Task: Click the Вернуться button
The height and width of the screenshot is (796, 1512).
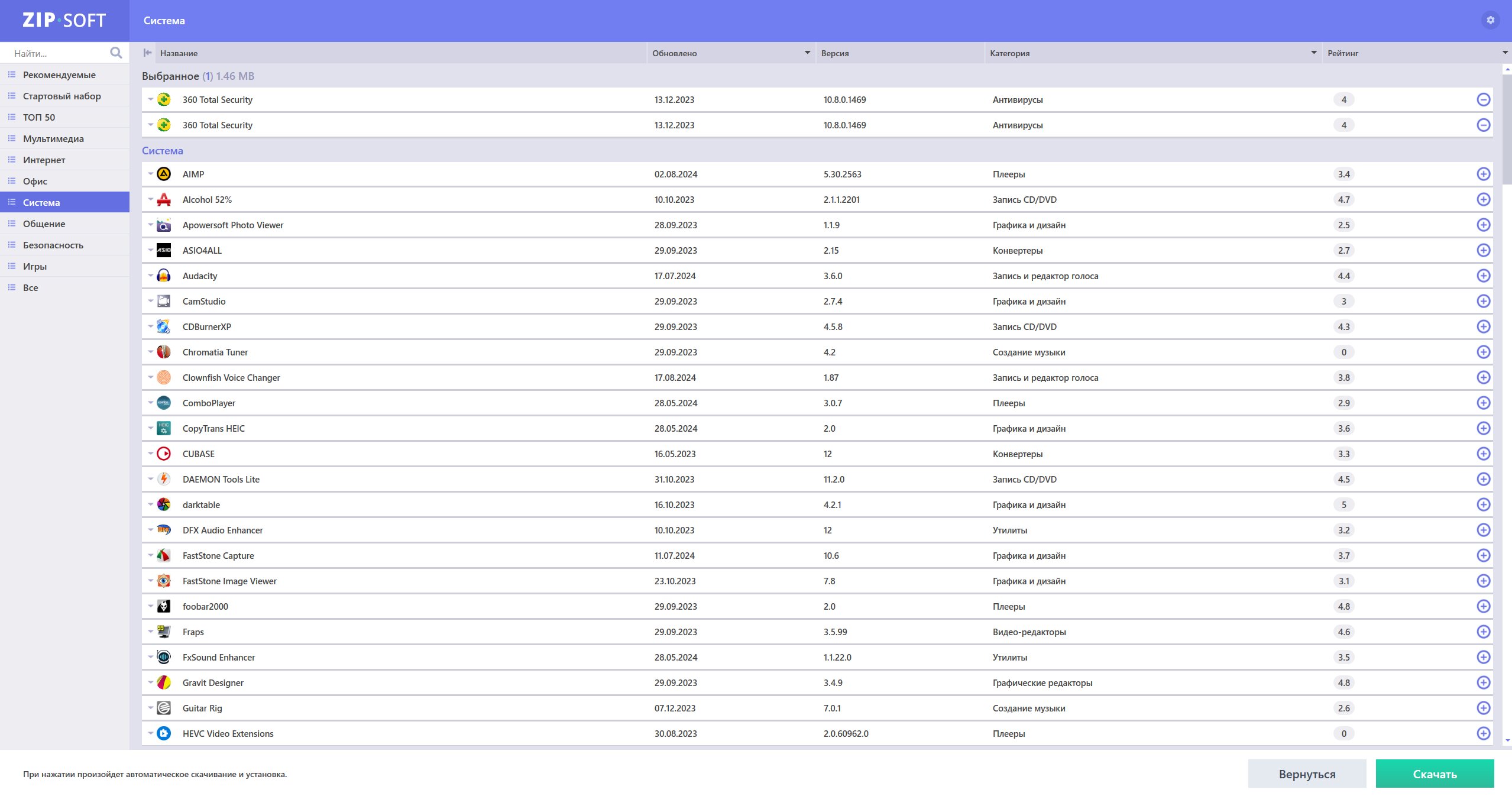Action: click(1307, 774)
